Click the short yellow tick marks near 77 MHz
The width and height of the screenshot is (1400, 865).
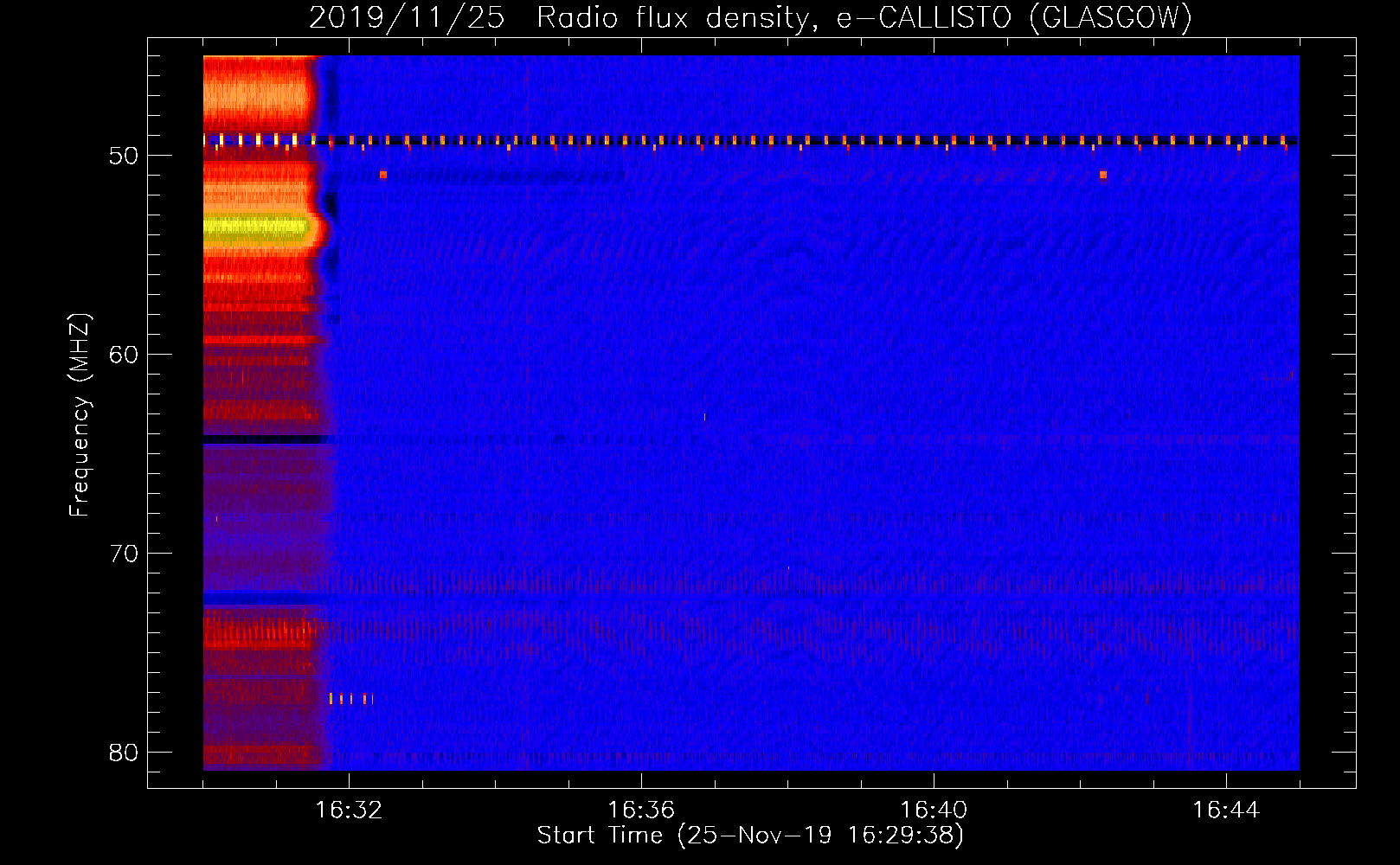[x=351, y=698]
